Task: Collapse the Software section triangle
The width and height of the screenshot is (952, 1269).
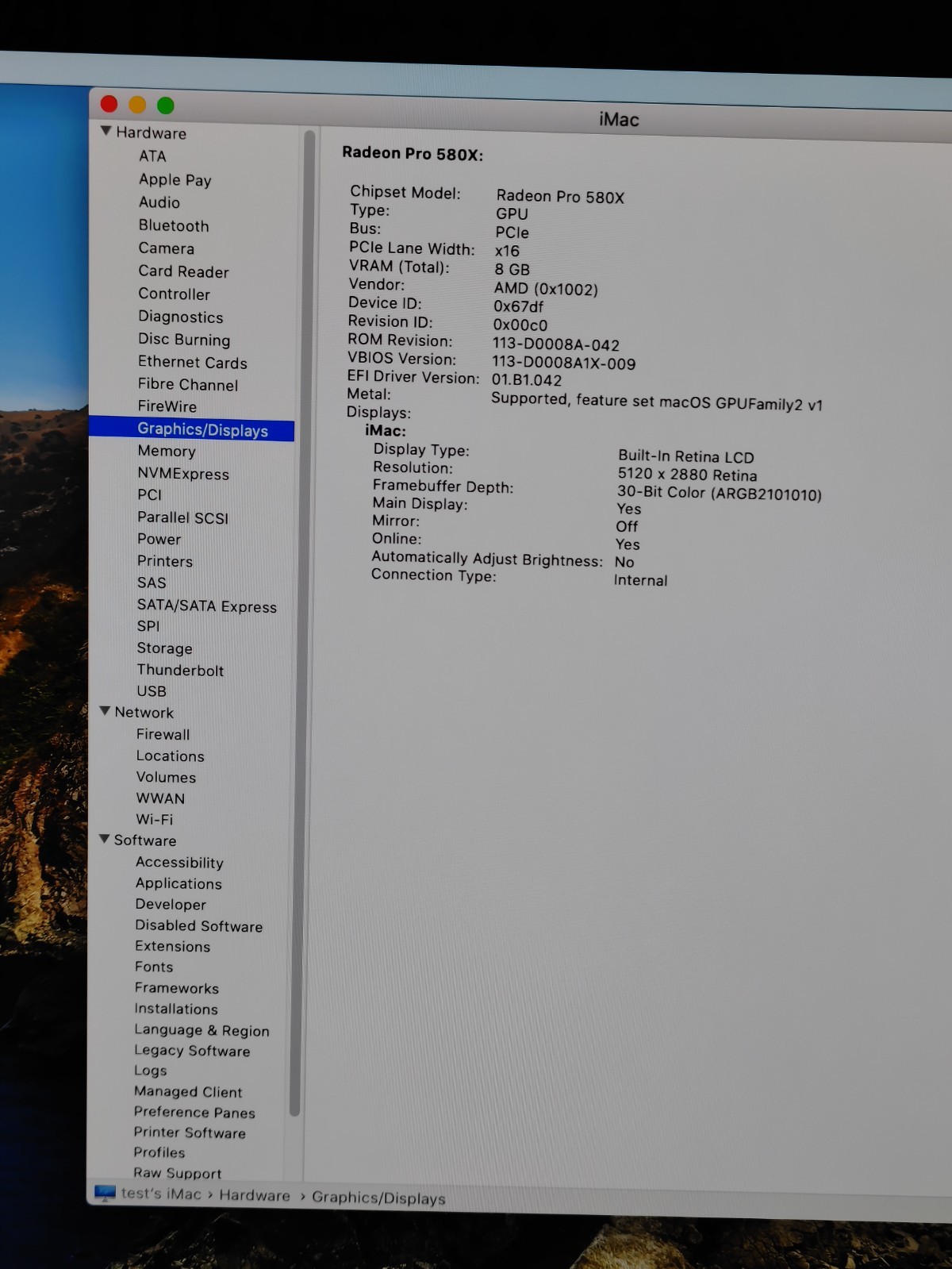Action: click(104, 839)
